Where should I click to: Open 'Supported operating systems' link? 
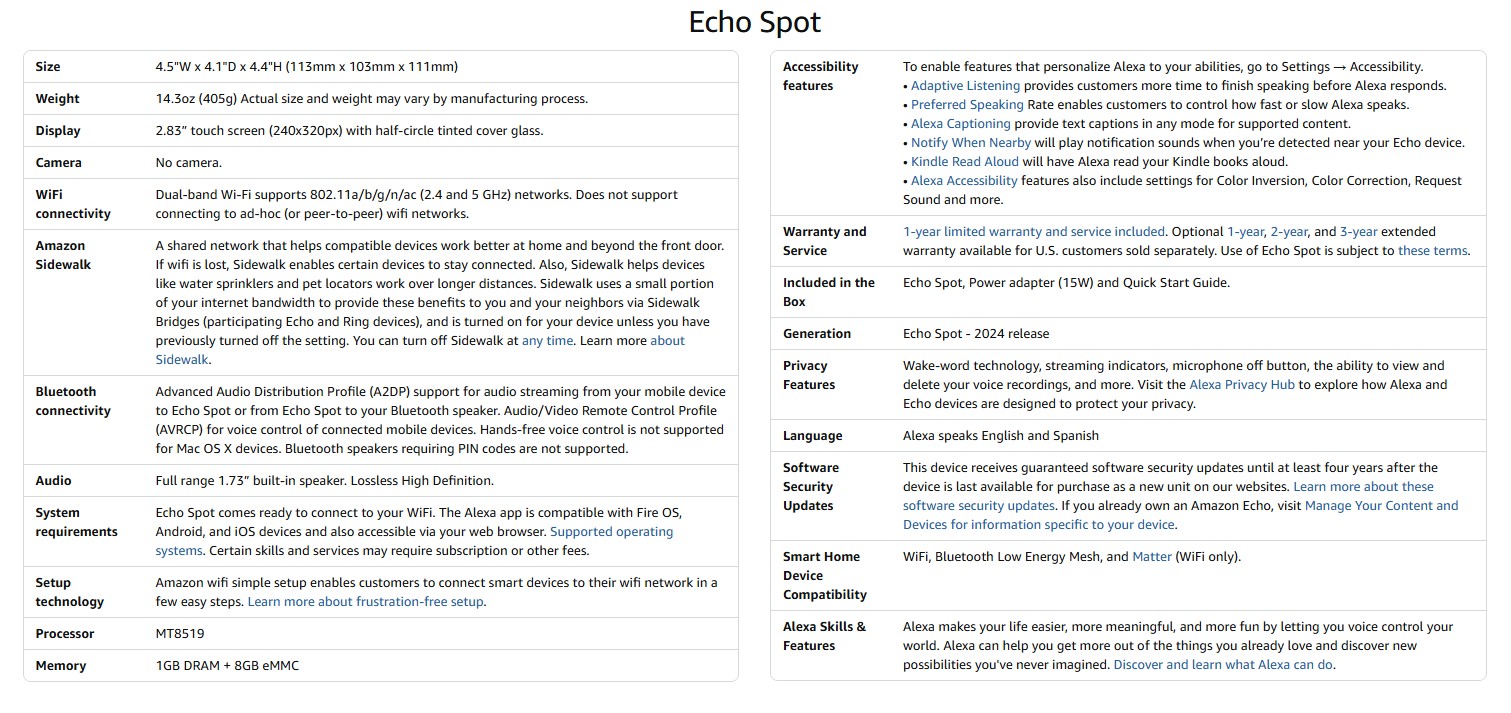pos(611,531)
